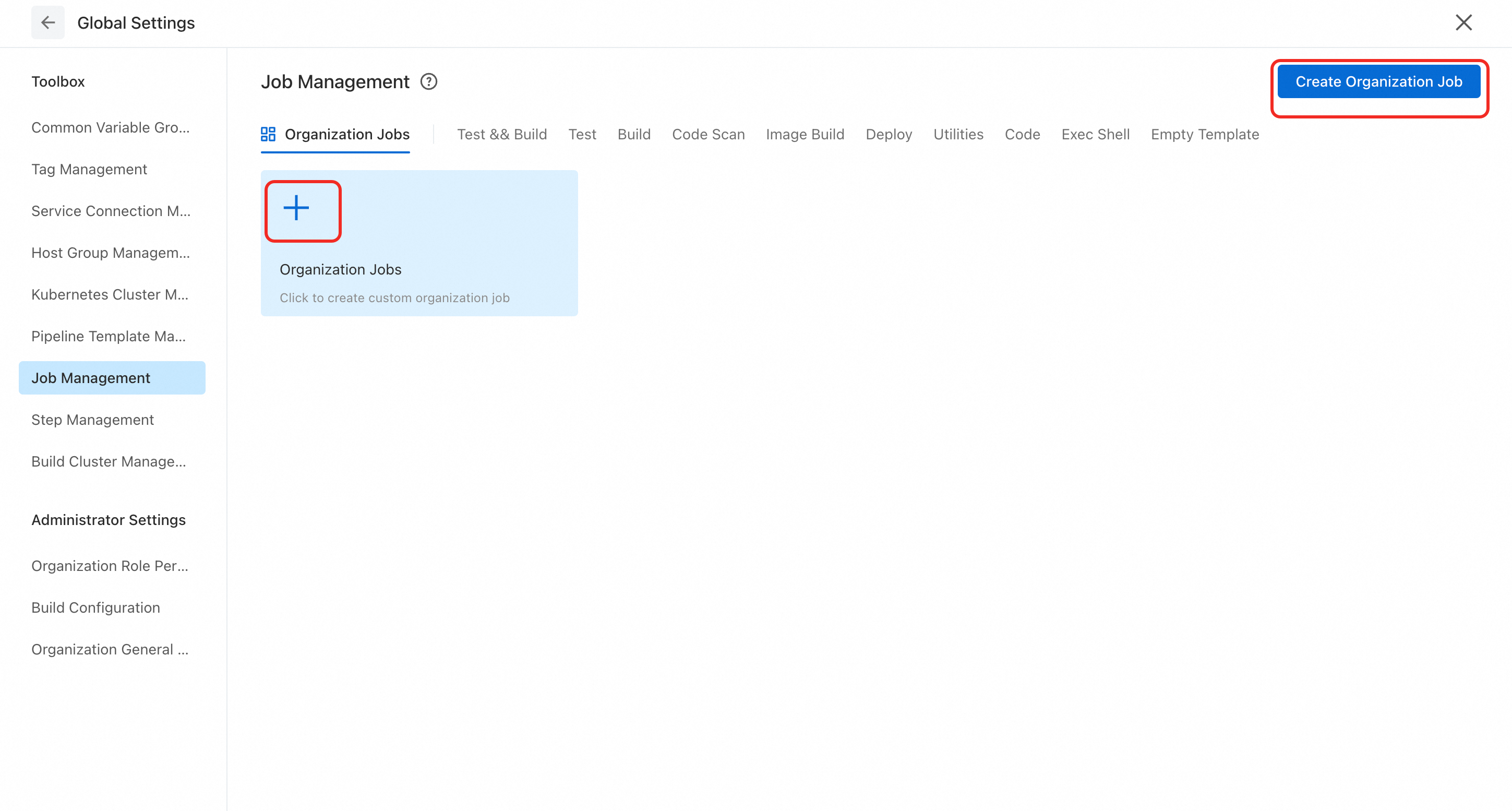Select Tag Management in the Toolbox
The image size is (1512, 811).
pos(89,169)
